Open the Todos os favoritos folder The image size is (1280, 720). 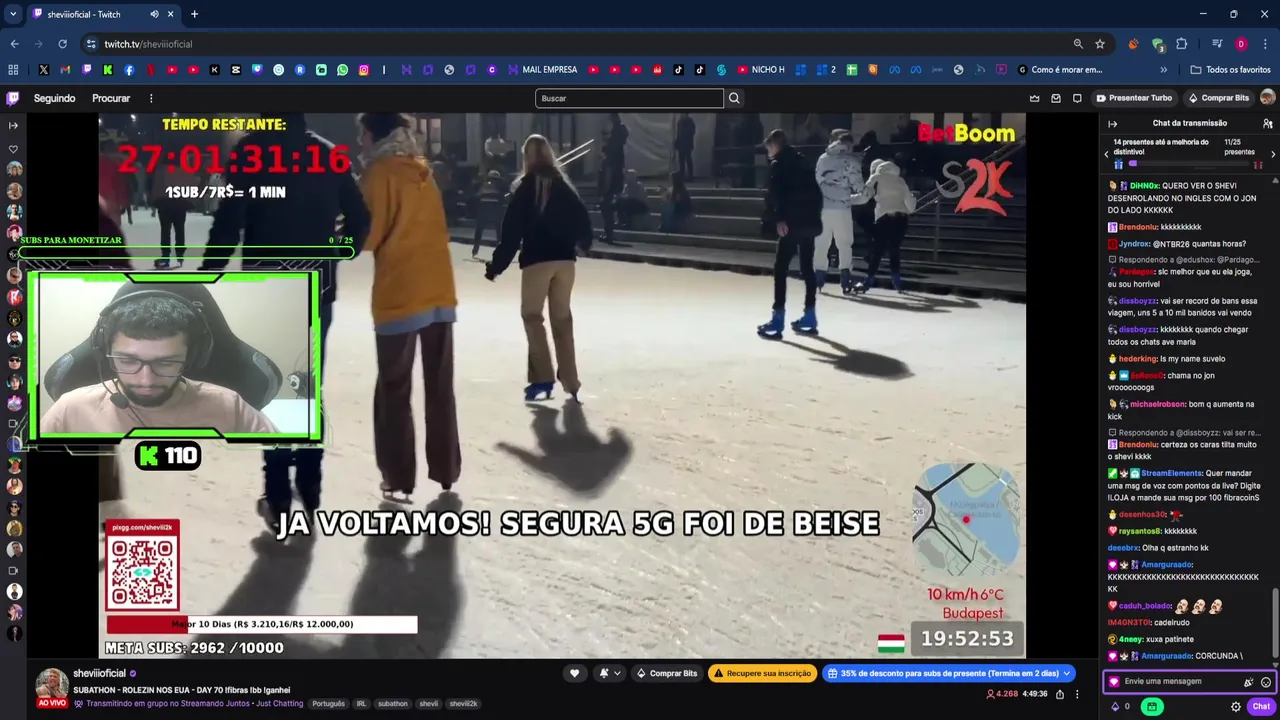tap(1230, 70)
